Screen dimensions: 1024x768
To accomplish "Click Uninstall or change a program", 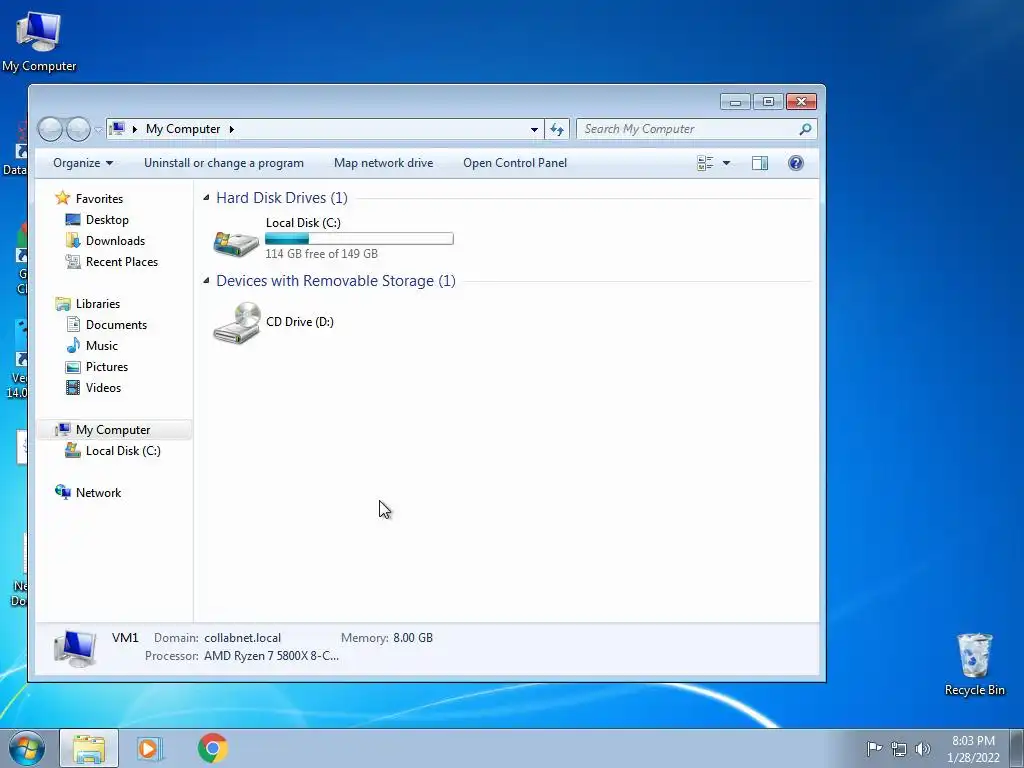I will click(x=224, y=163).
